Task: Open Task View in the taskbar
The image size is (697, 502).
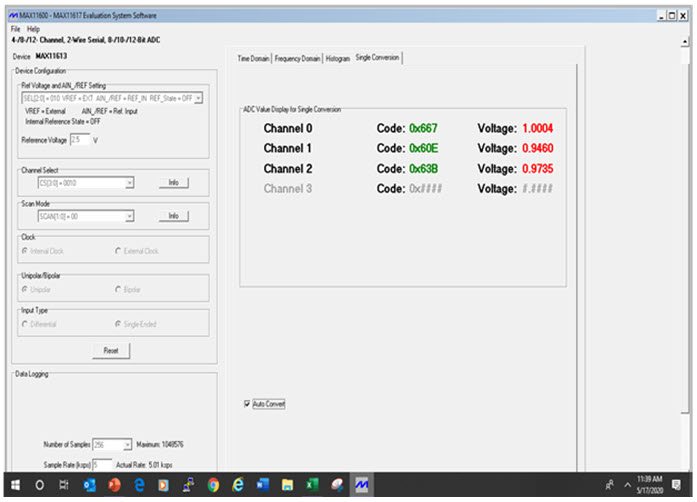Action: point(64,485)
